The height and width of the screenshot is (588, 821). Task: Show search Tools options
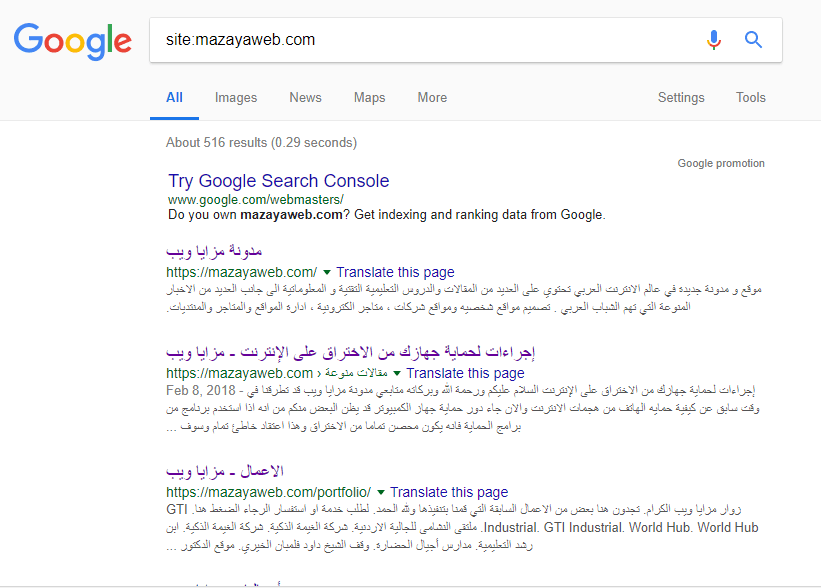(750, 98)
